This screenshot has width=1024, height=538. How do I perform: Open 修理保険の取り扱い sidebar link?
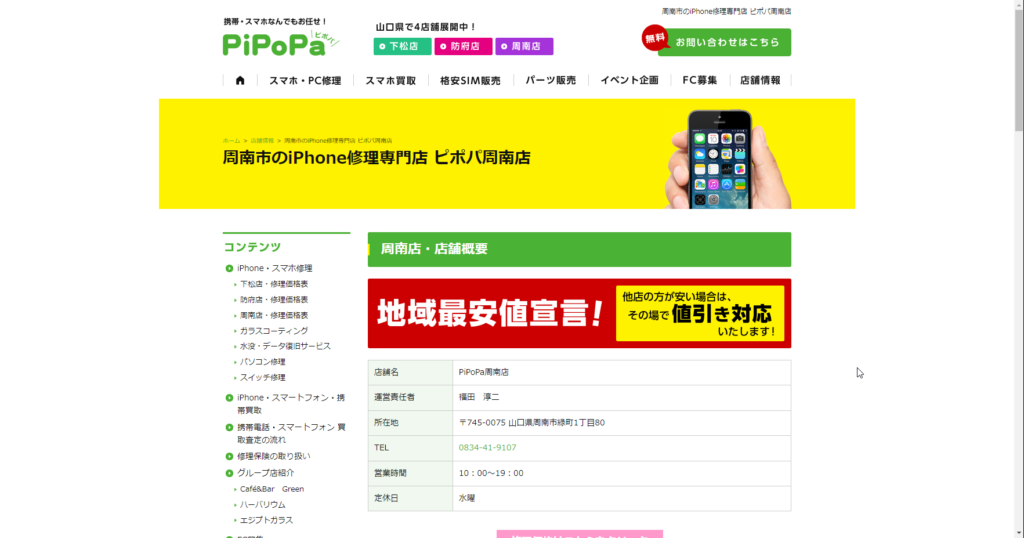274,456
